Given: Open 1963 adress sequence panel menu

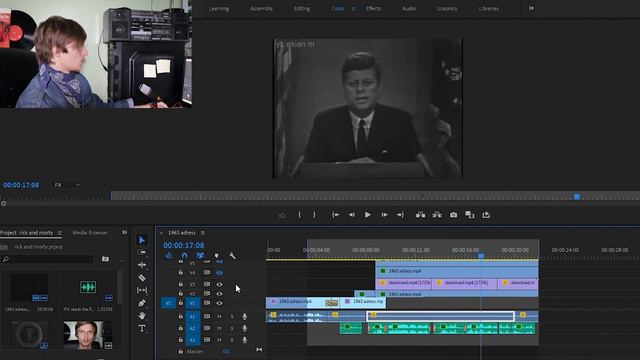Looking at the screenshot, I should [202, 233].
